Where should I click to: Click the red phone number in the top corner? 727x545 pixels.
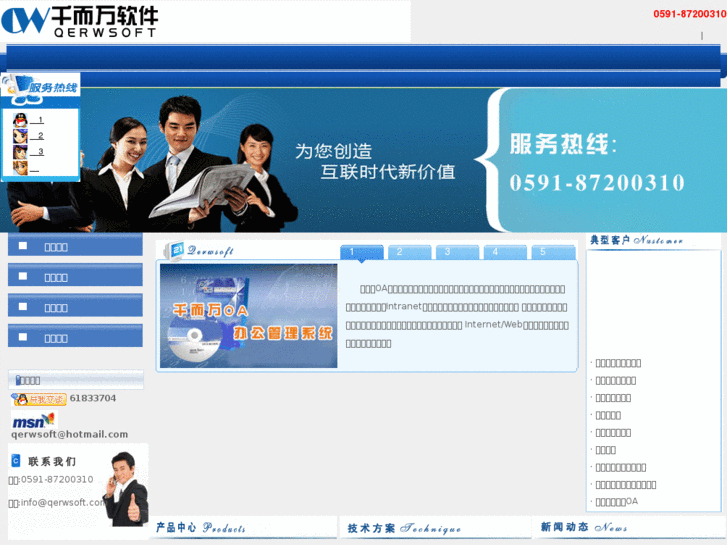coord(690,14)
